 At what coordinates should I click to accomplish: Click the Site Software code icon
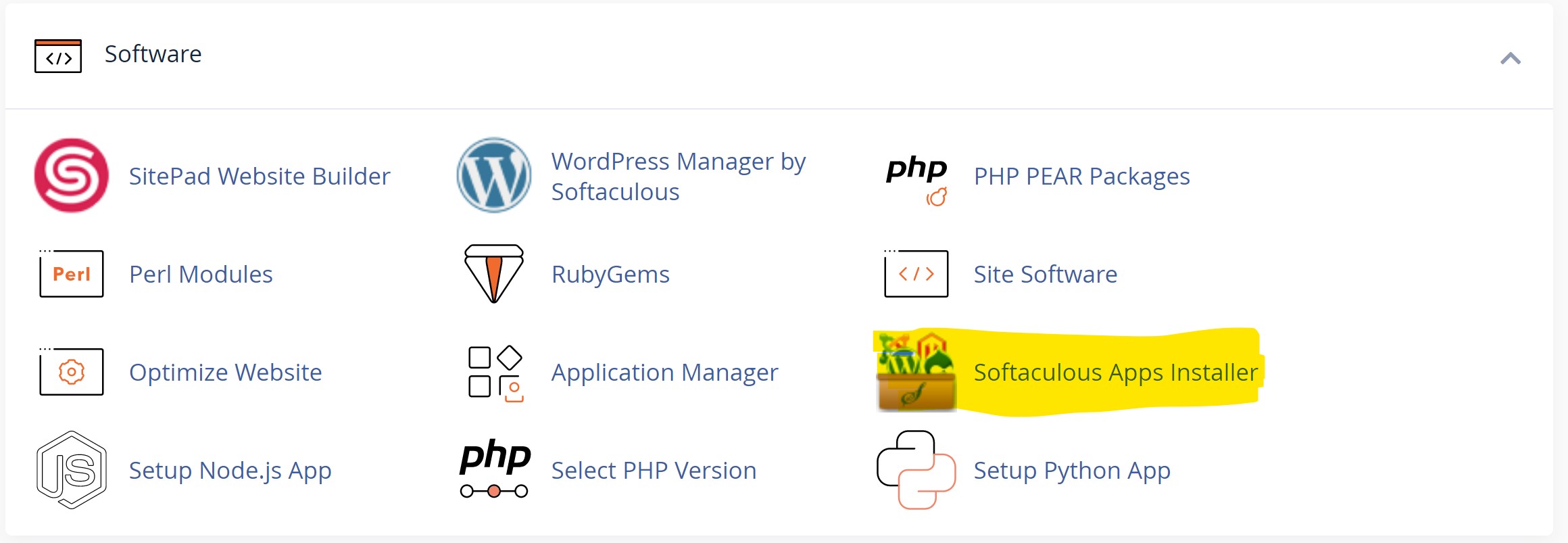point(916,274)
